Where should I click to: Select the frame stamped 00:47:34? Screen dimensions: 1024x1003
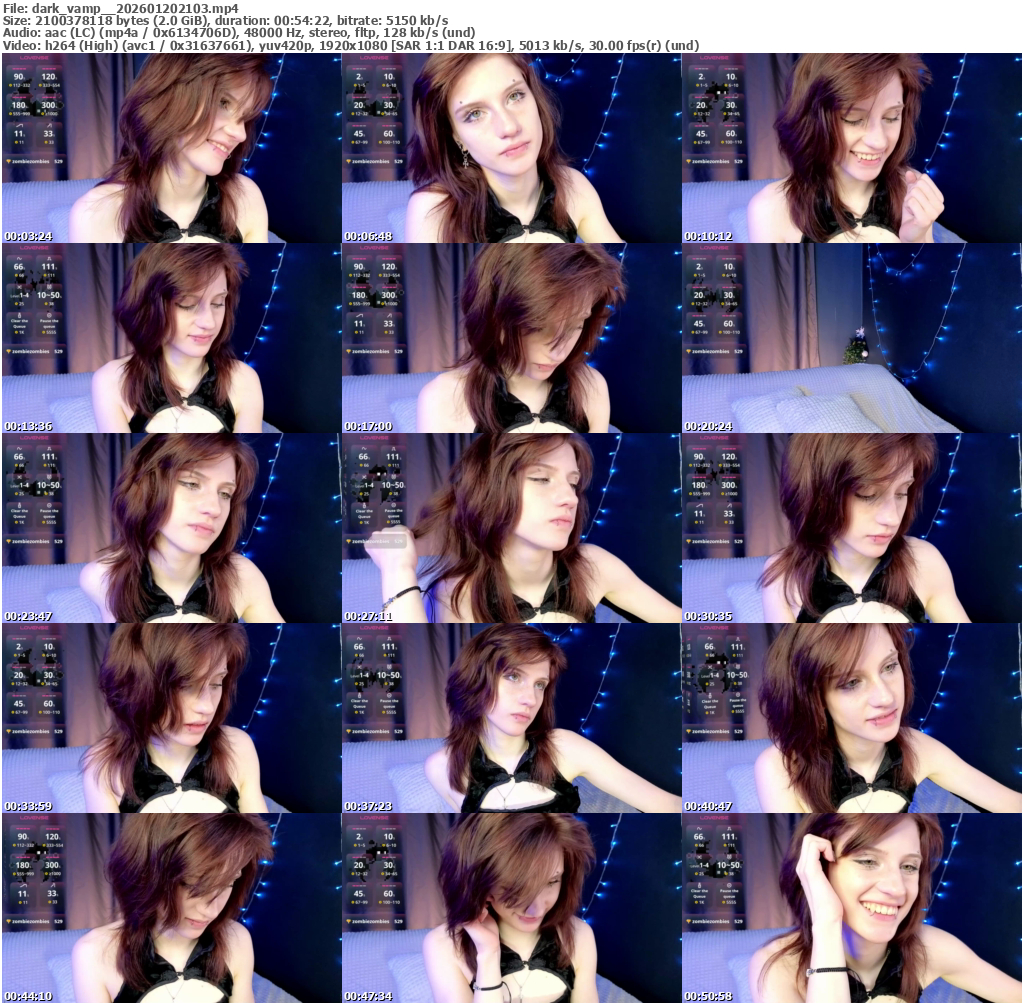click(x=511, y=908)
